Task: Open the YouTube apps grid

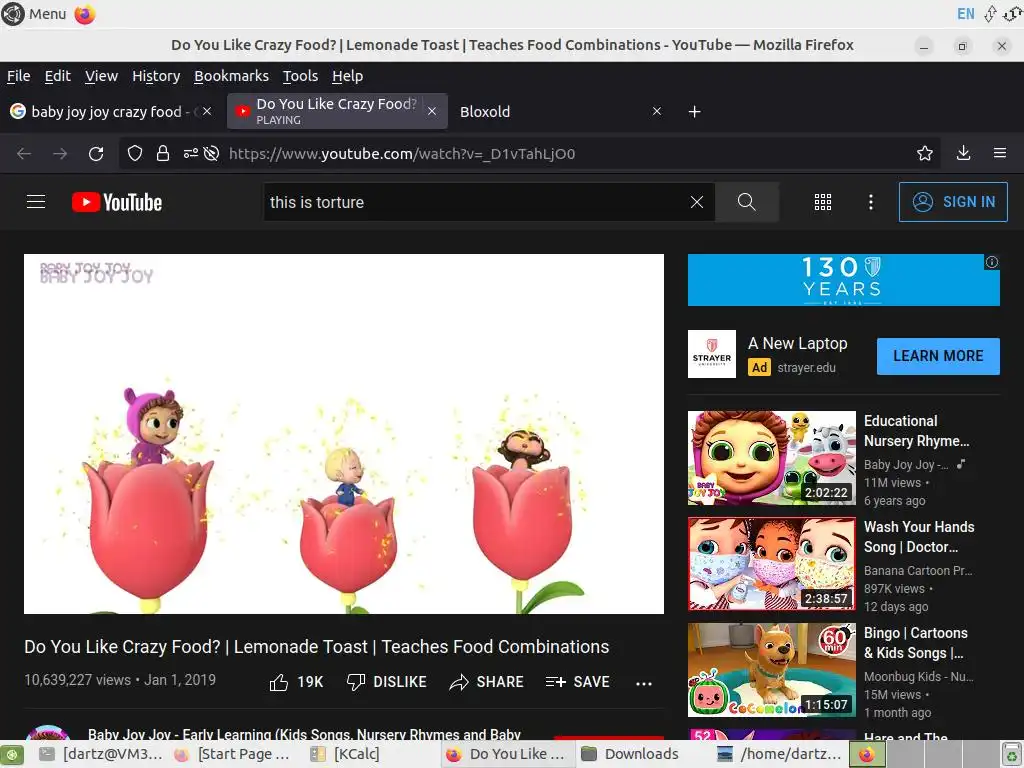Action: click(823, 202)
